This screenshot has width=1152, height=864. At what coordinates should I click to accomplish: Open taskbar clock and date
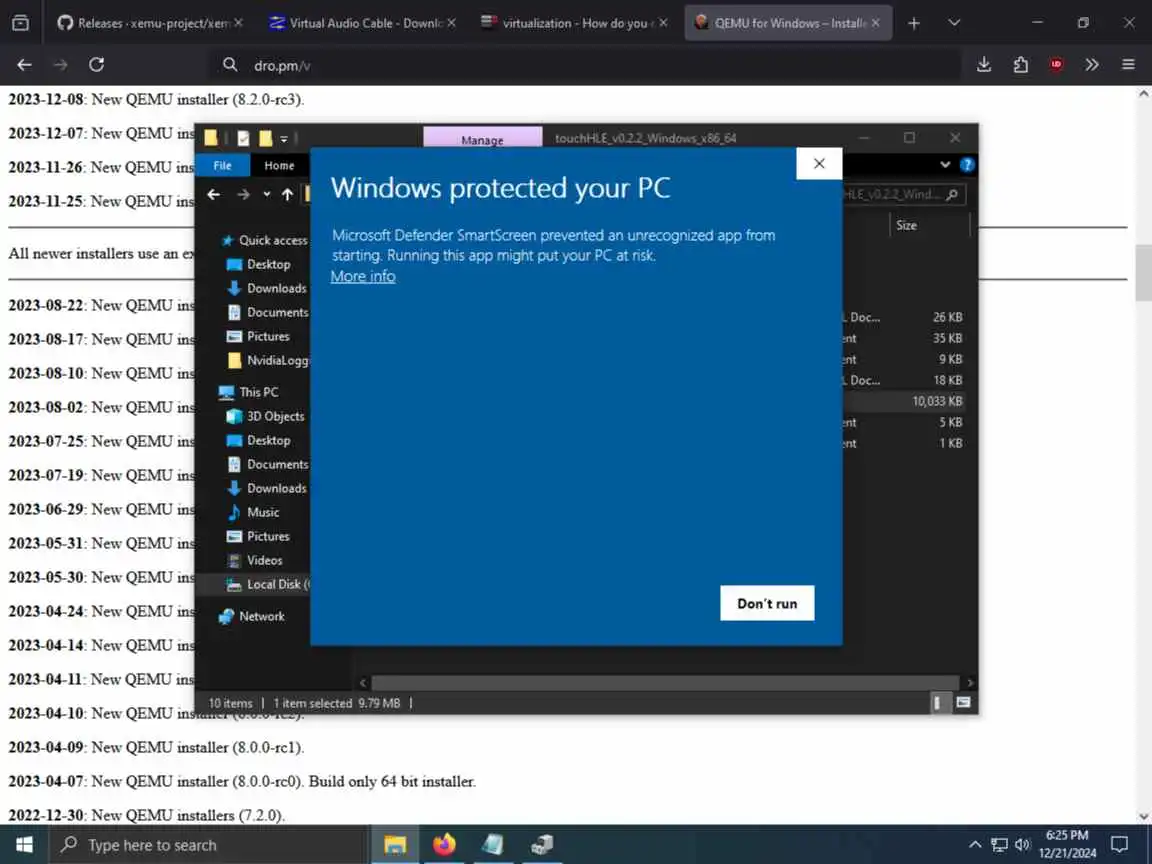coord(1068,845)
